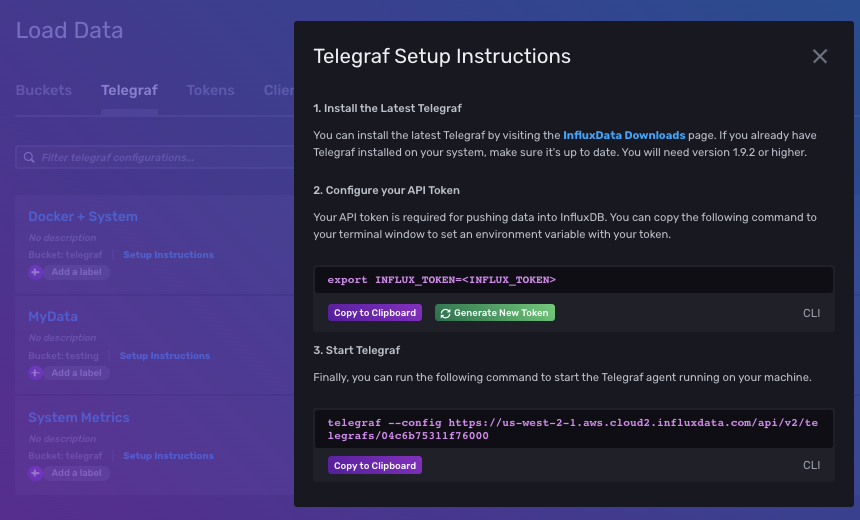The height and width of the screenshot is (520, 860).
Task: Click Bucket: testing text on MyData card
Action: pyautogui.click(x=64, y=355)
